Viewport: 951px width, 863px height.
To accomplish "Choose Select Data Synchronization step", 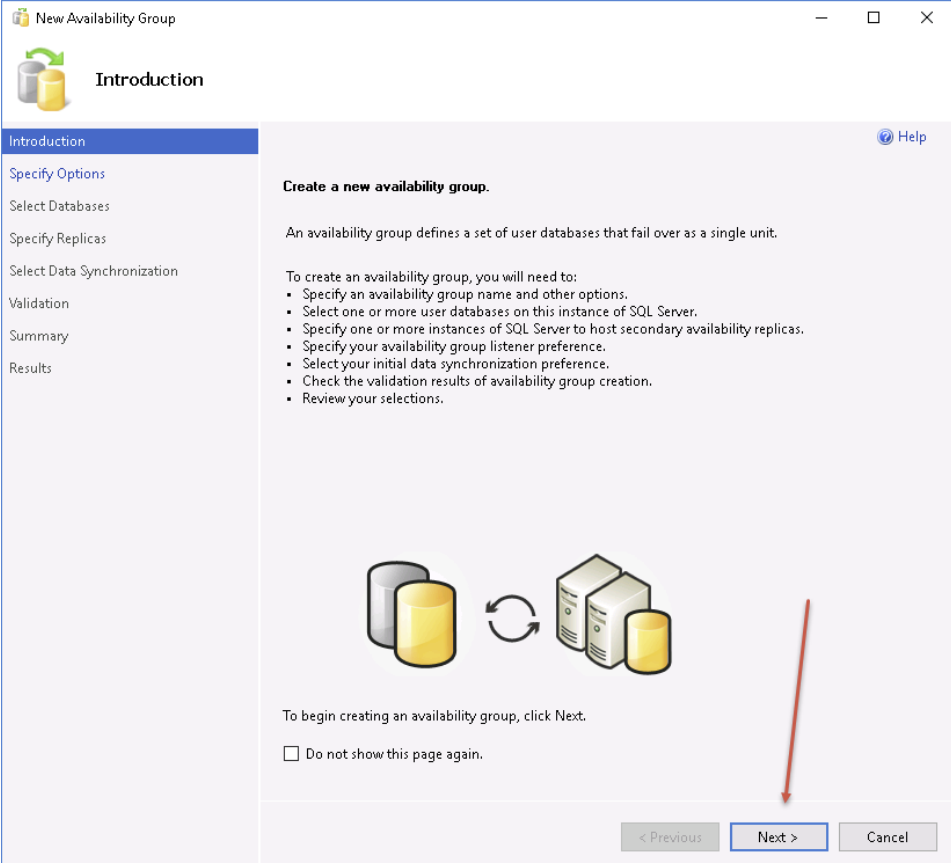I will [93, 271].
